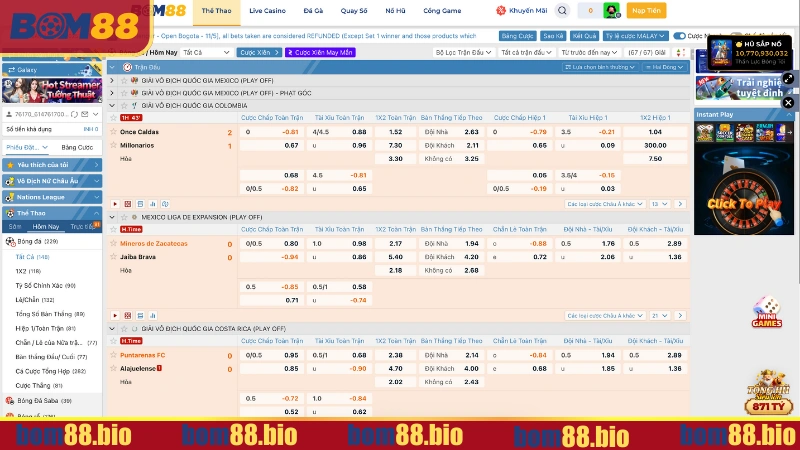This screenshot has height=450, width=800.
Task: Click the Cược Xiên May Mắn purple button
Action: pyautogui.click(x=320, y=53)
